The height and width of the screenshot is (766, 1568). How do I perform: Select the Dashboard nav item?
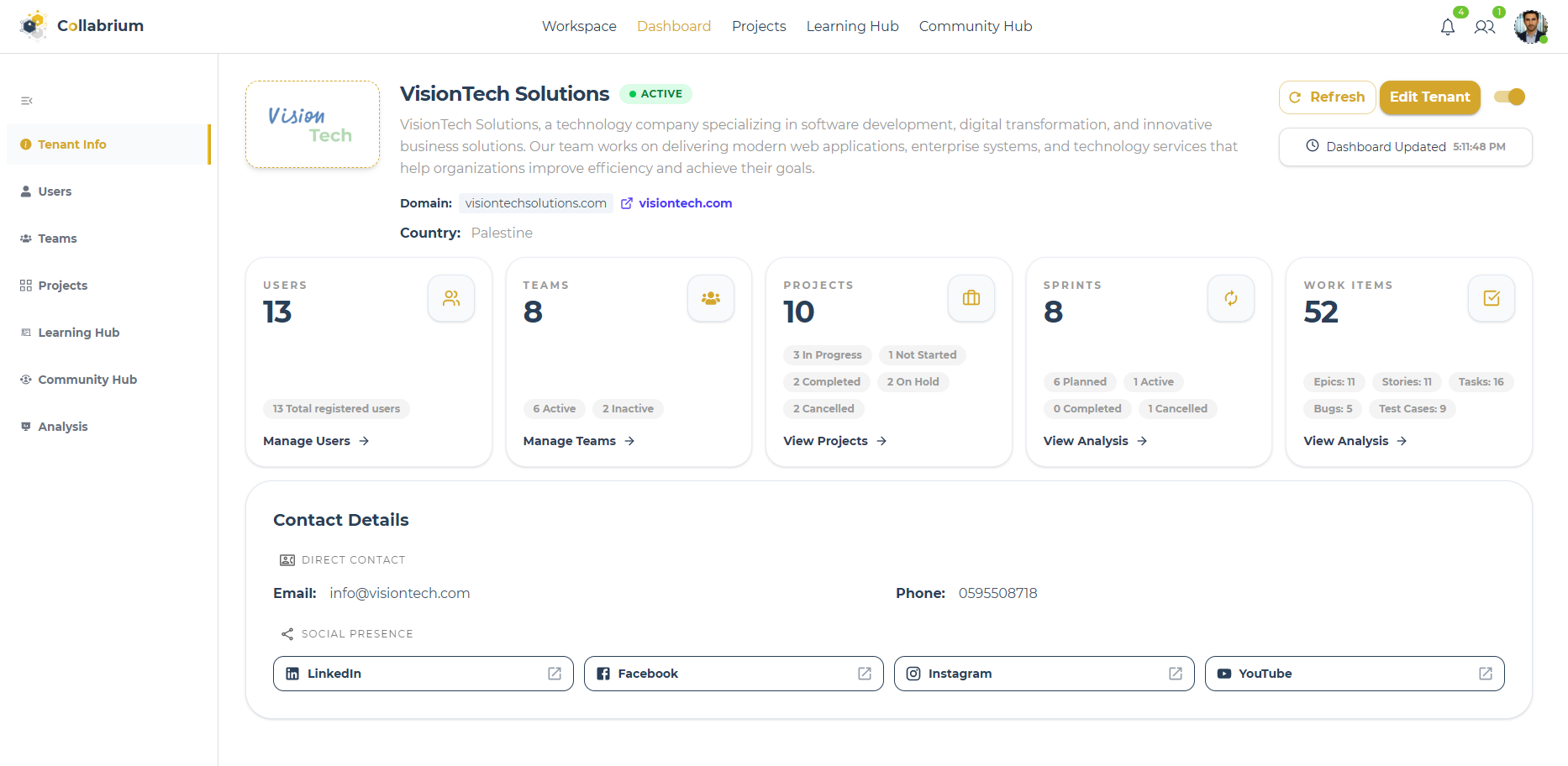point(674,26)
